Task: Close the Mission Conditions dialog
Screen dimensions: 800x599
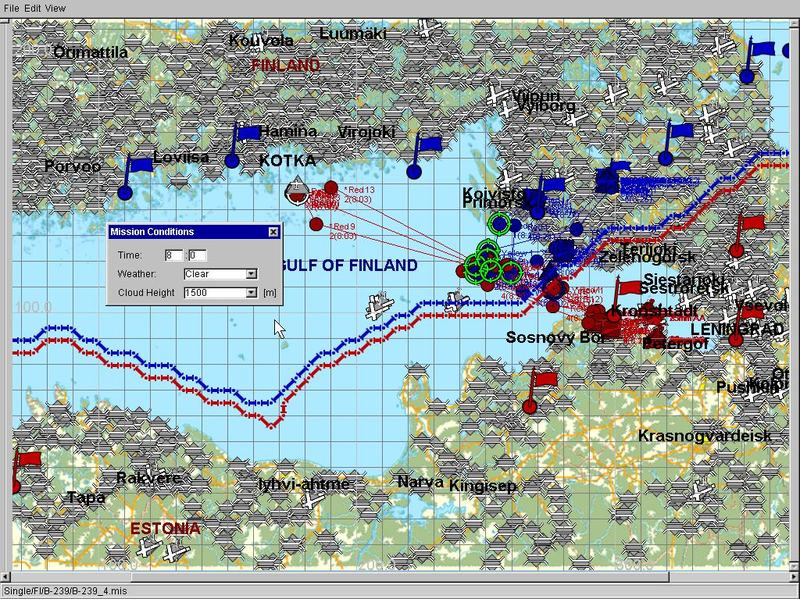Action: click(x=273, y=232)
